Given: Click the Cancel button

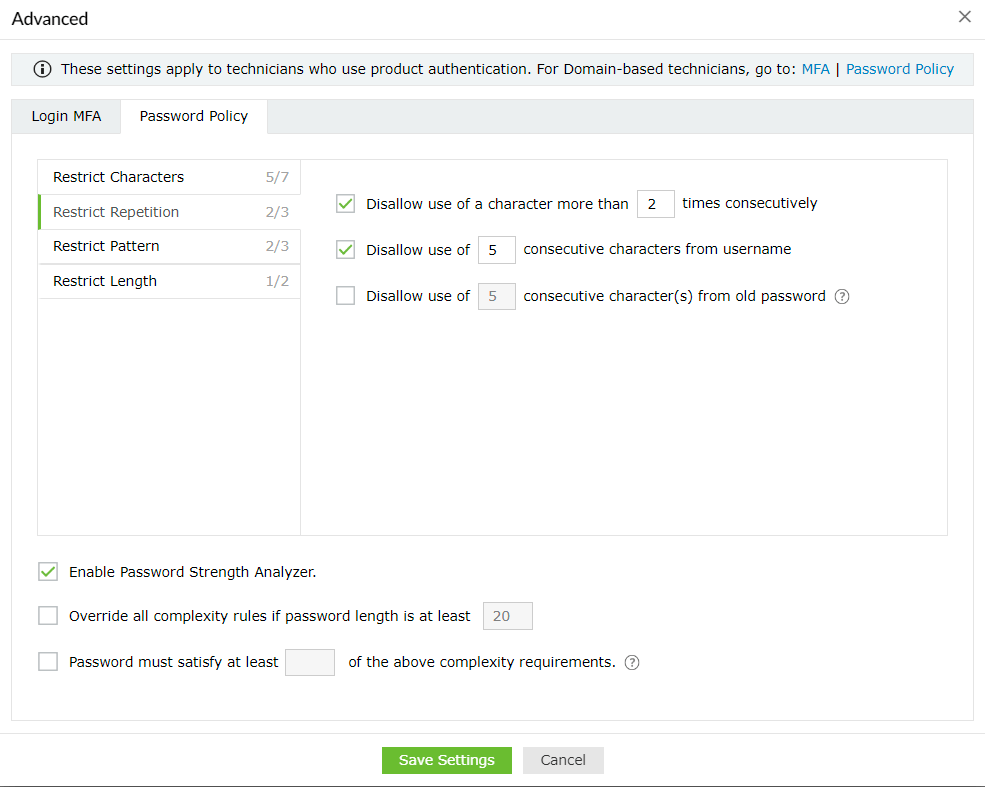Looking at the screenshot, I should click(x=563, y=760).
